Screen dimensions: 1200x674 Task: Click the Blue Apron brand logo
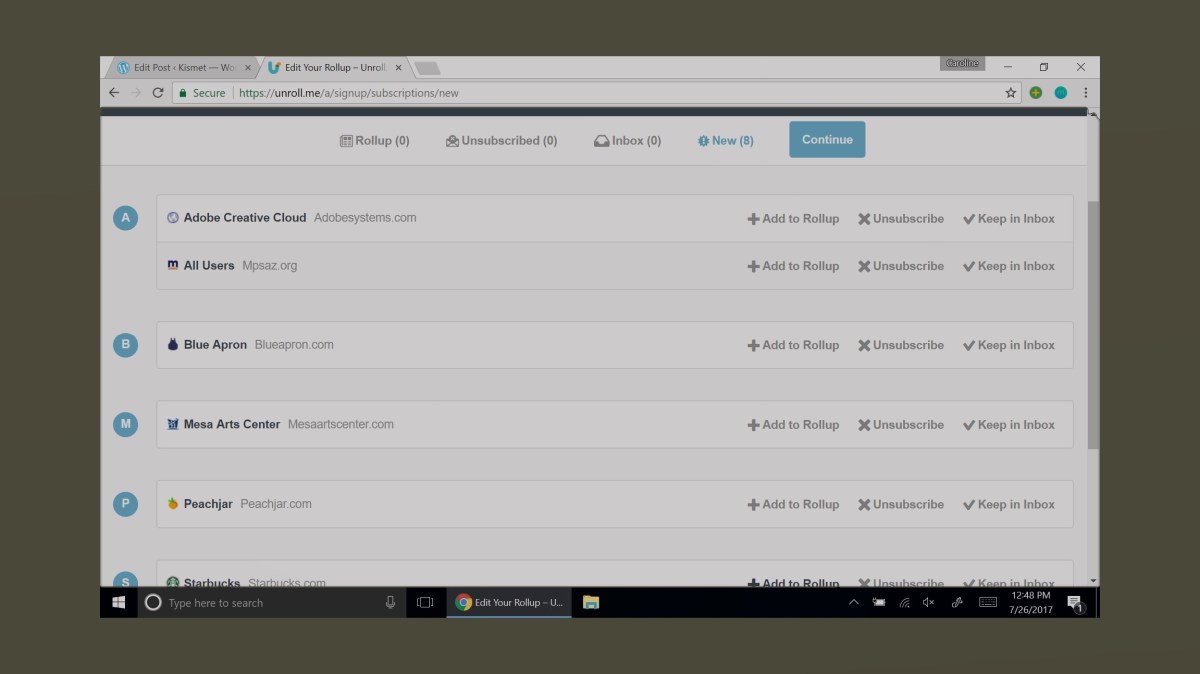point(173,344)
